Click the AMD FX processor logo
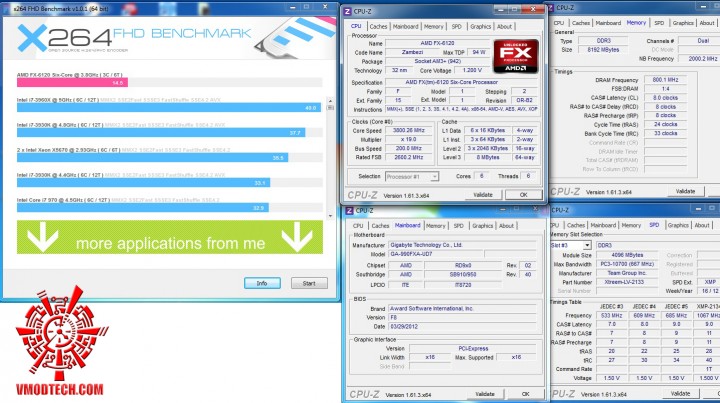The image size is (720, 403). point(516,56)
